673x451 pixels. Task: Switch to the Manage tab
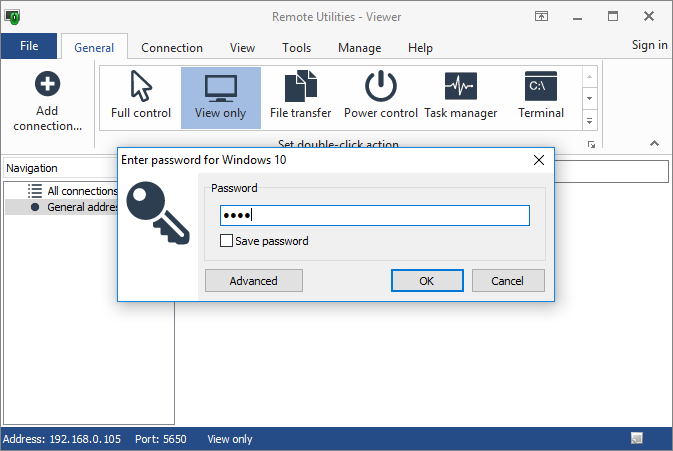click(x=359, y=48)
